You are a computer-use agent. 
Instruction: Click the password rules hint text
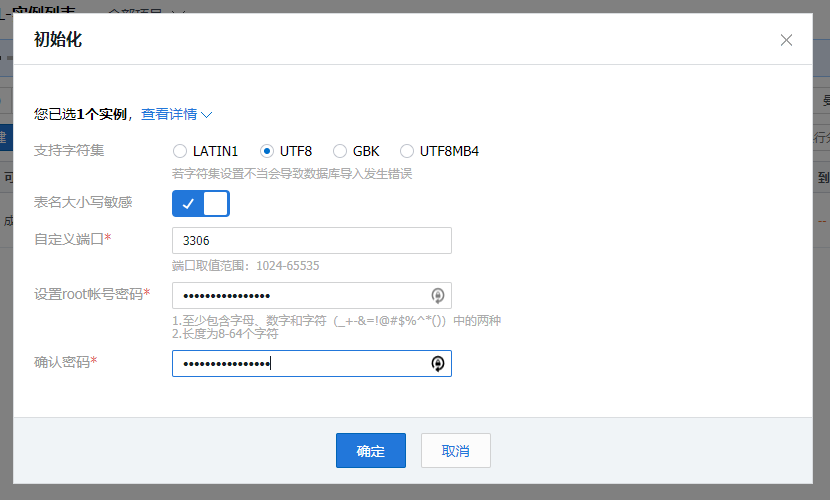point(336,327)
